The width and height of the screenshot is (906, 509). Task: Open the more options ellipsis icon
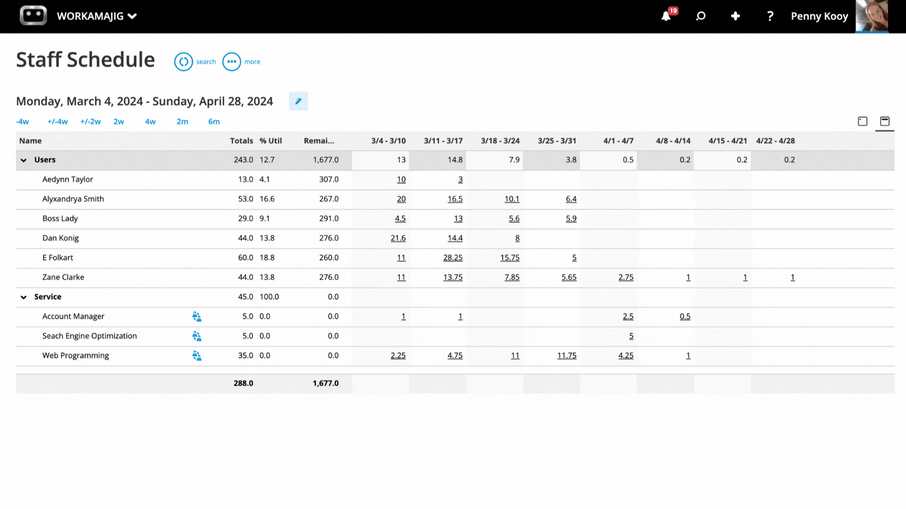pos(232,62)
